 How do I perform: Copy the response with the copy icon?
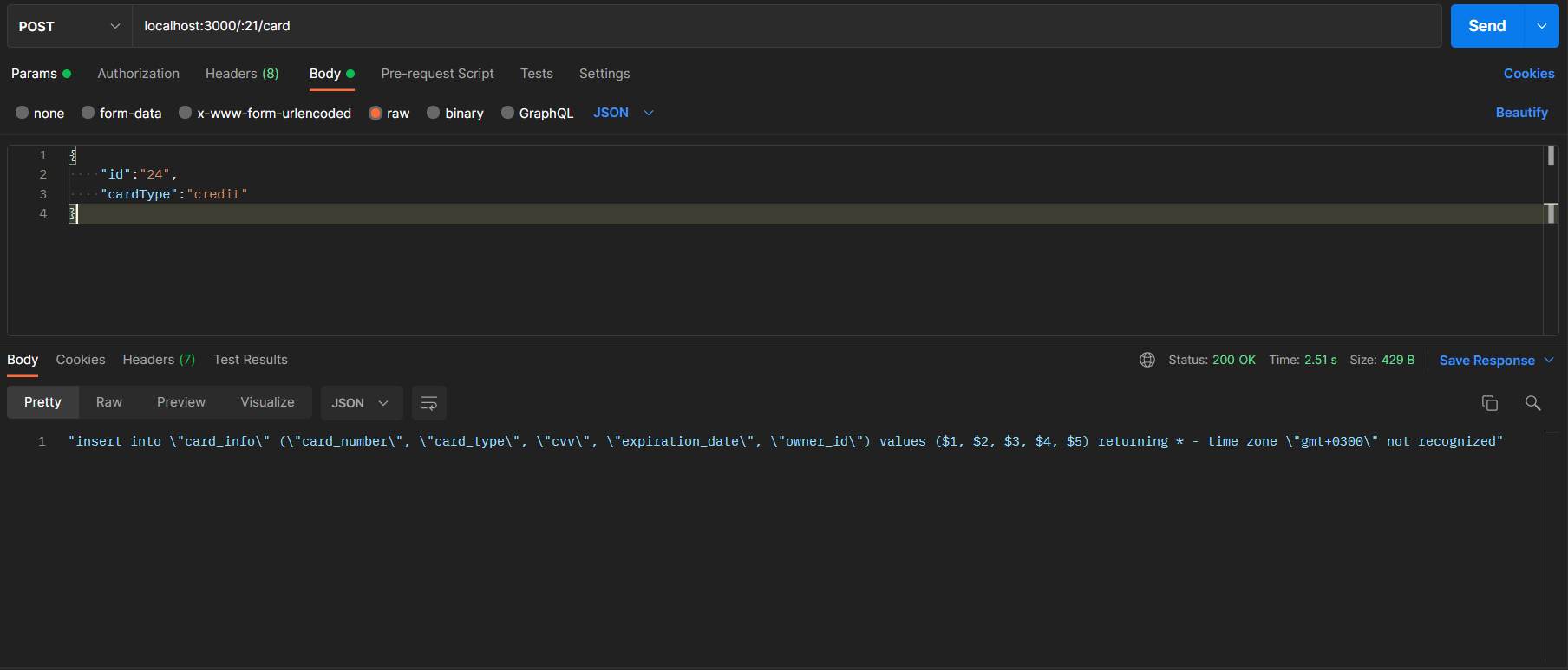(x=1490, y=403)
